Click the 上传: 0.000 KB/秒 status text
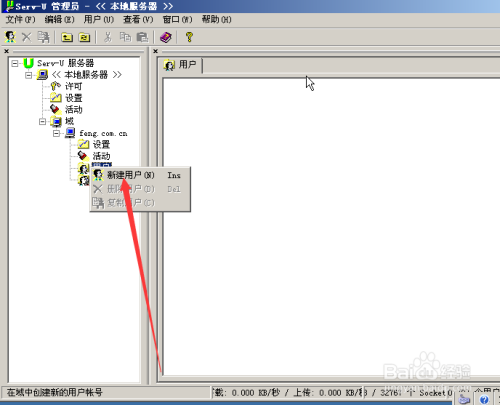This screenshot has width=500, height=405. (328, 393)
